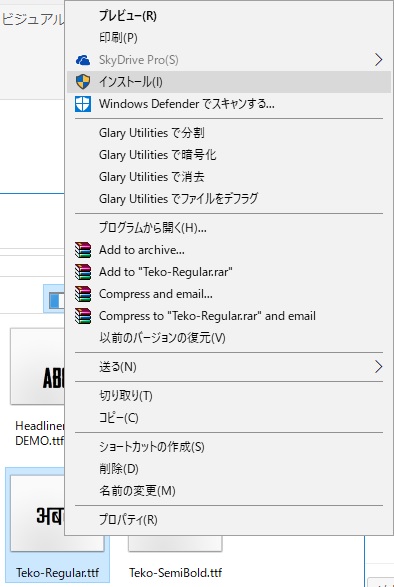This screenshot has width=394, height=587.
Task: Select Compress to "Teko-Regular.rar" and email
Action: pyautogui.click(x=229, y=316)
